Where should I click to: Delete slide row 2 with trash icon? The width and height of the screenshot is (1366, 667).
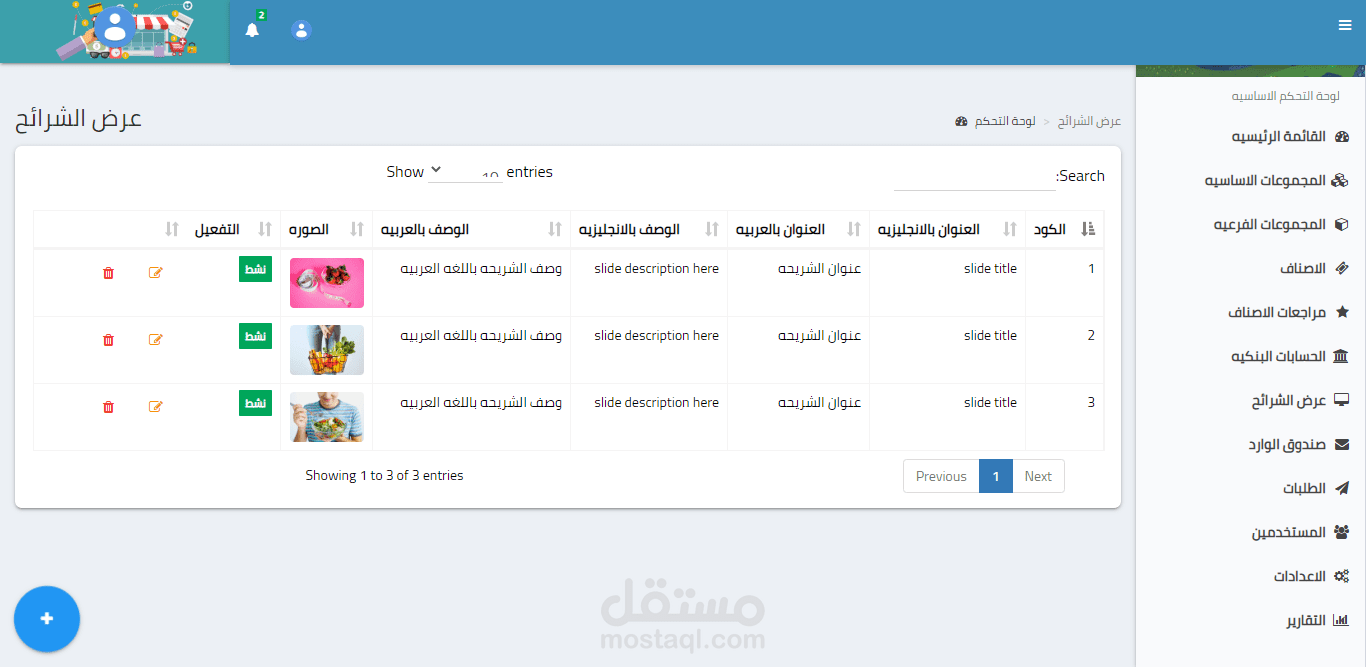[109, 339]
